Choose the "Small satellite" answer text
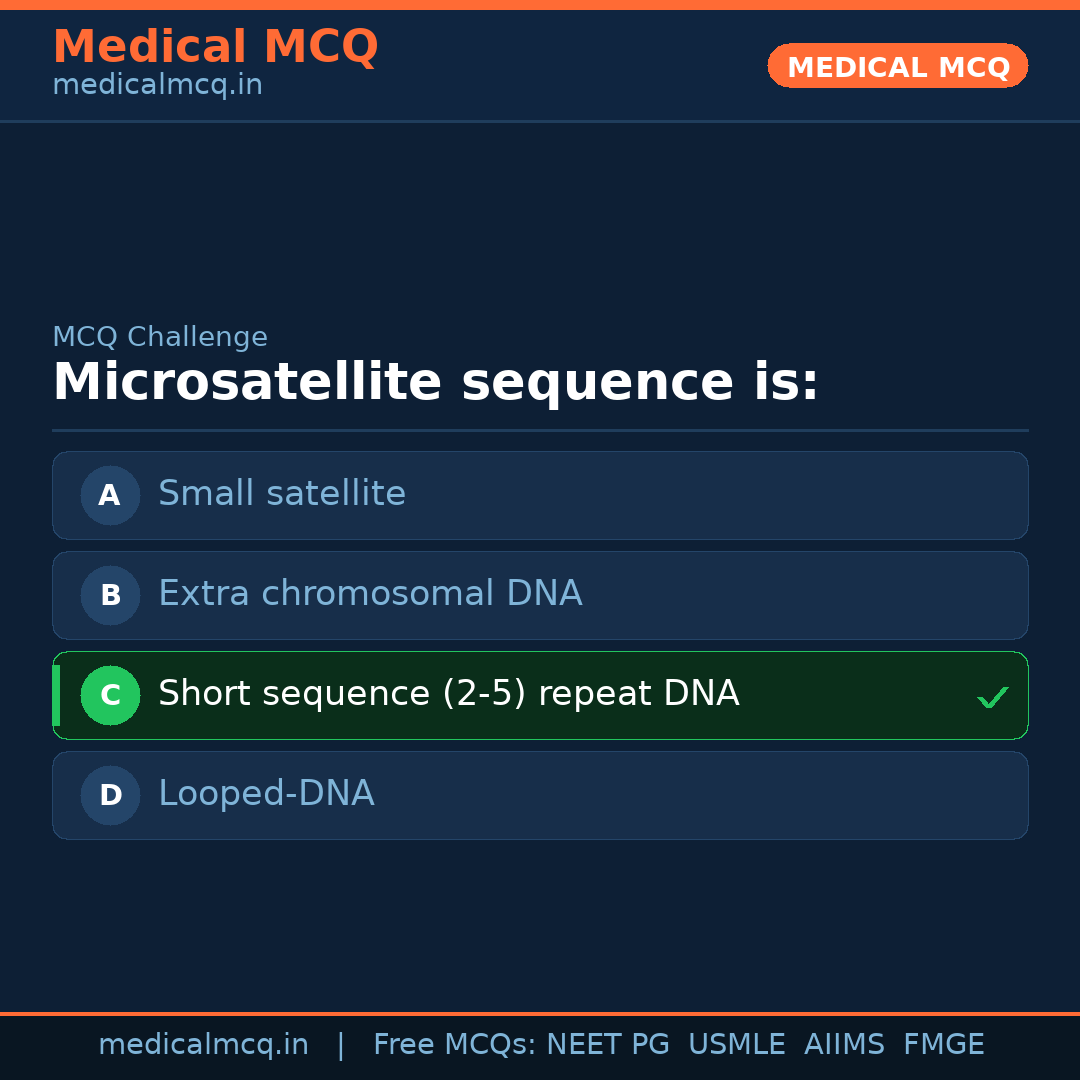Screen dimensions: 1080x1080 click(282, 494)
